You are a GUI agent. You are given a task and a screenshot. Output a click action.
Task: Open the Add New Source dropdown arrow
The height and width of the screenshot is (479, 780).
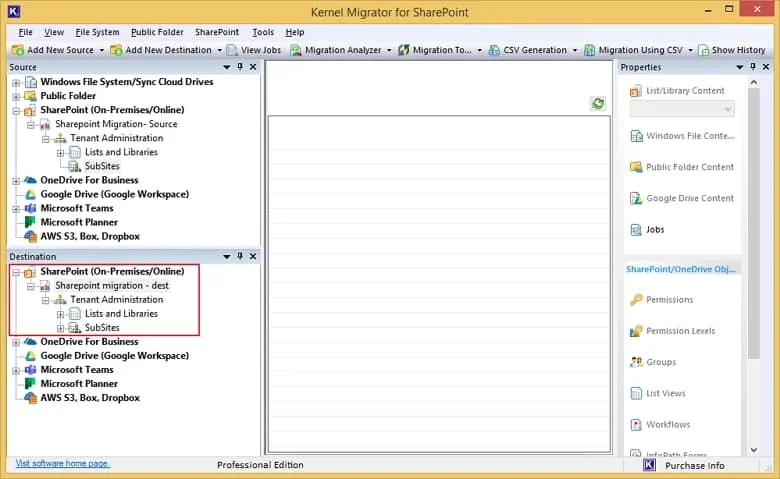(x=101, y=50)
